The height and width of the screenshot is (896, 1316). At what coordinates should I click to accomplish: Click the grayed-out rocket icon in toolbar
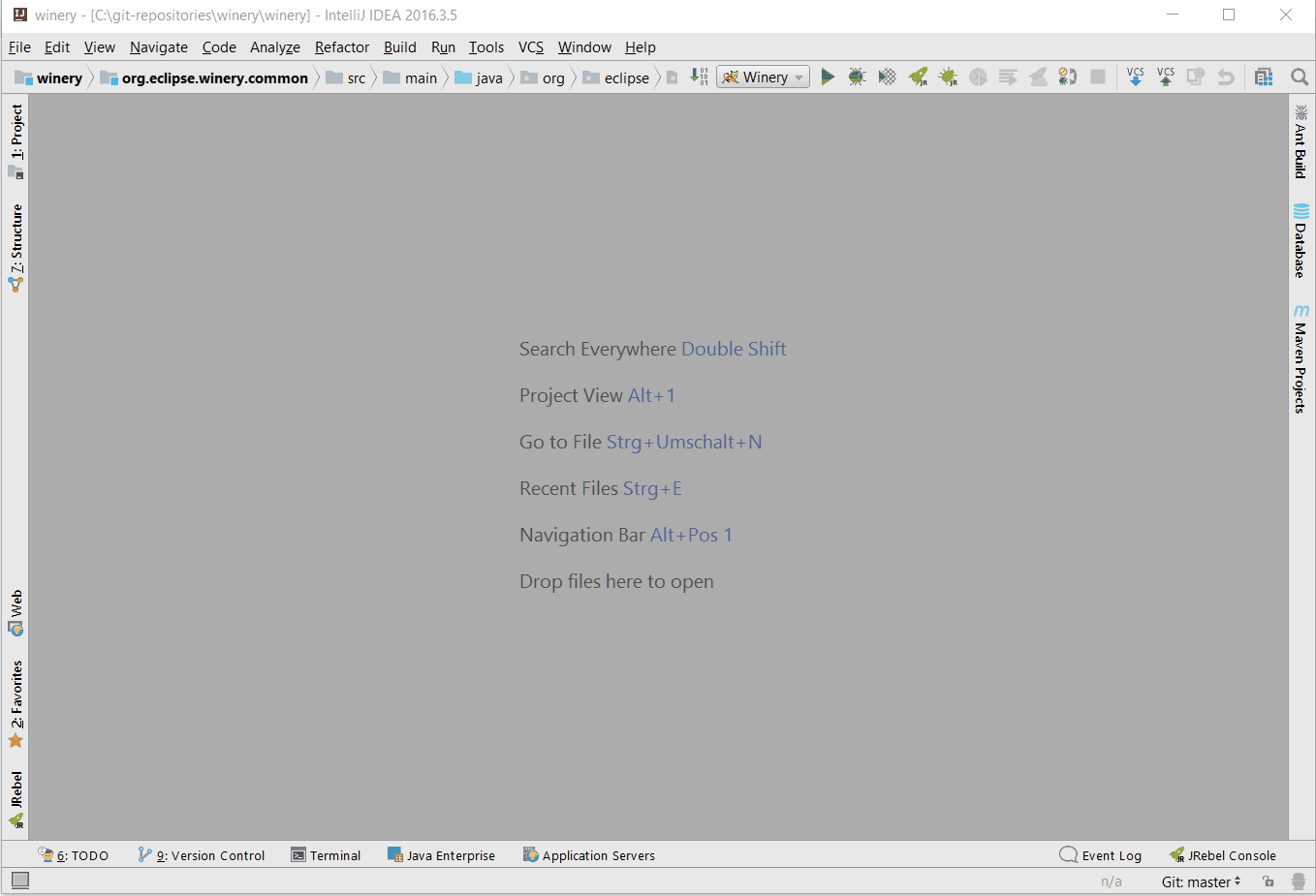[1038, 77]
